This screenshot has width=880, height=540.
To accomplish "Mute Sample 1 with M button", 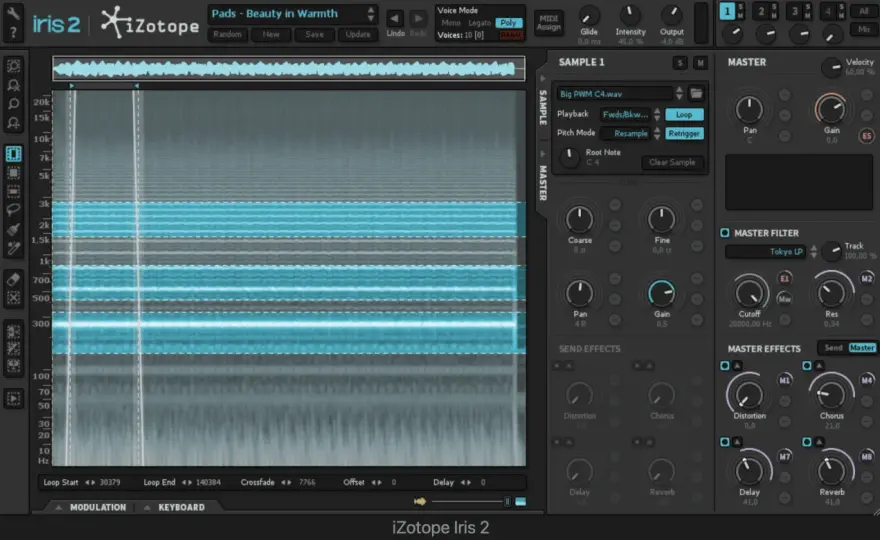I will 700,63.
